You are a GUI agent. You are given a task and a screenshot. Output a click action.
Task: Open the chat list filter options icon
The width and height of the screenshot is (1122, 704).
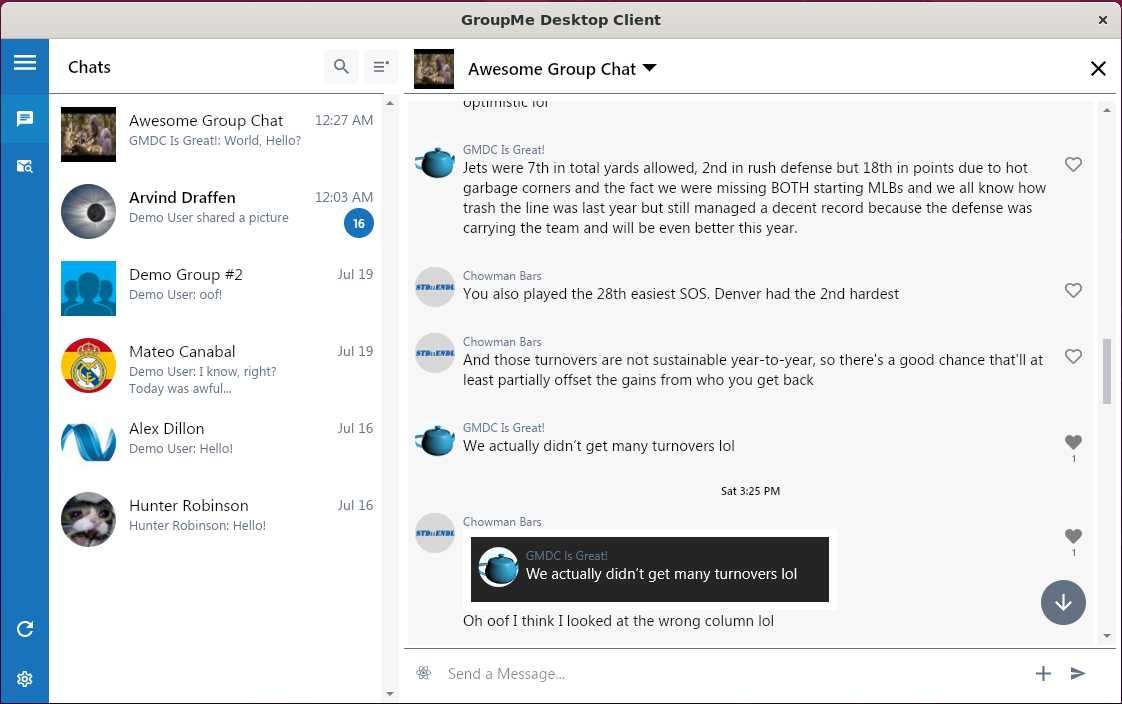(381, 67)
